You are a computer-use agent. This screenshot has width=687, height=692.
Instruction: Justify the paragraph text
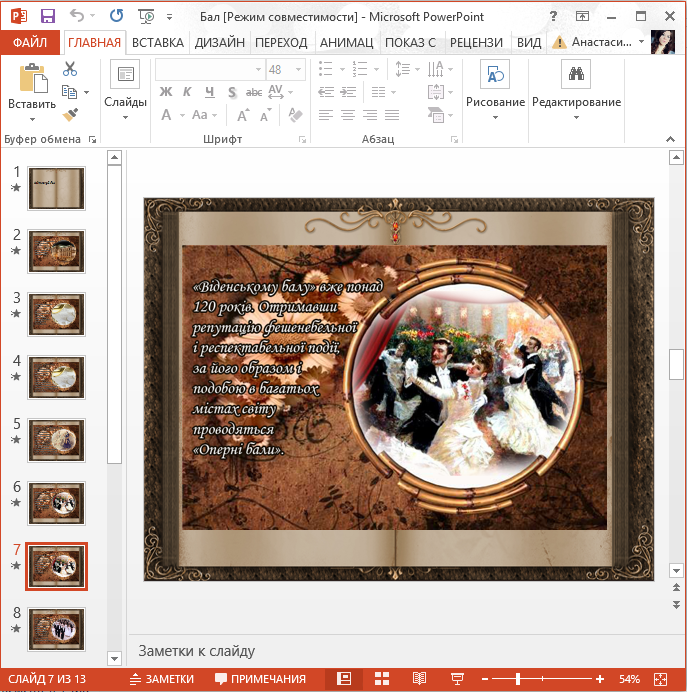tap(392, 115)
